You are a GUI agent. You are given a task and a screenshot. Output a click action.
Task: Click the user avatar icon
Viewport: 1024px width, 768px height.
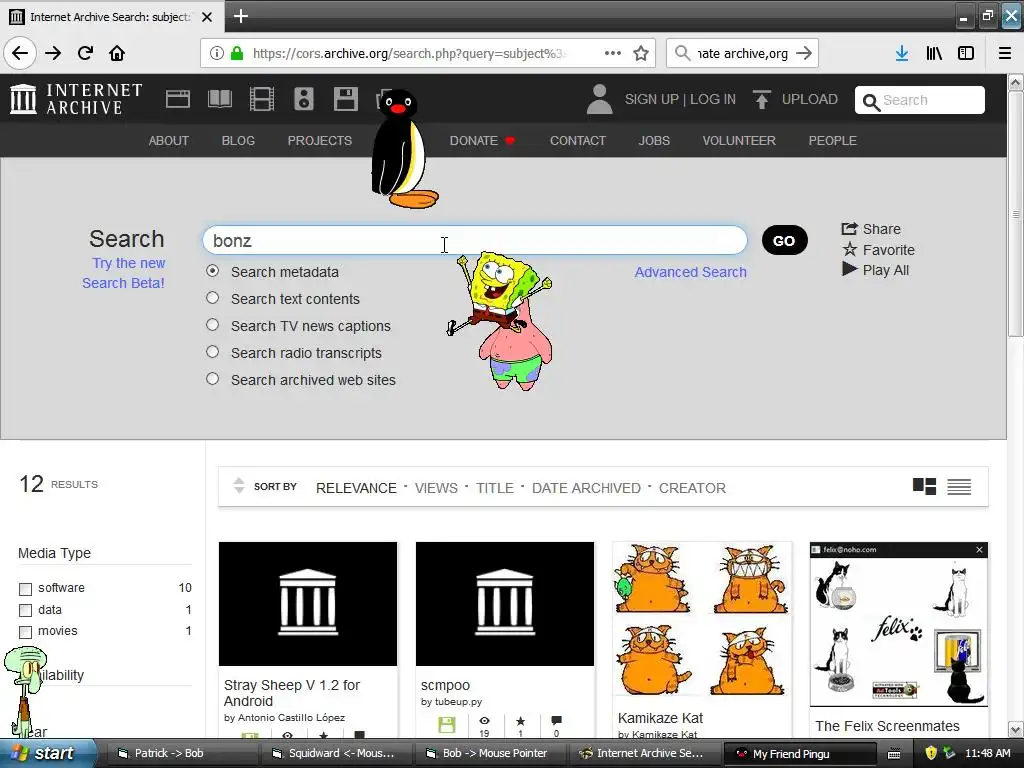click(x=599, y=99)
